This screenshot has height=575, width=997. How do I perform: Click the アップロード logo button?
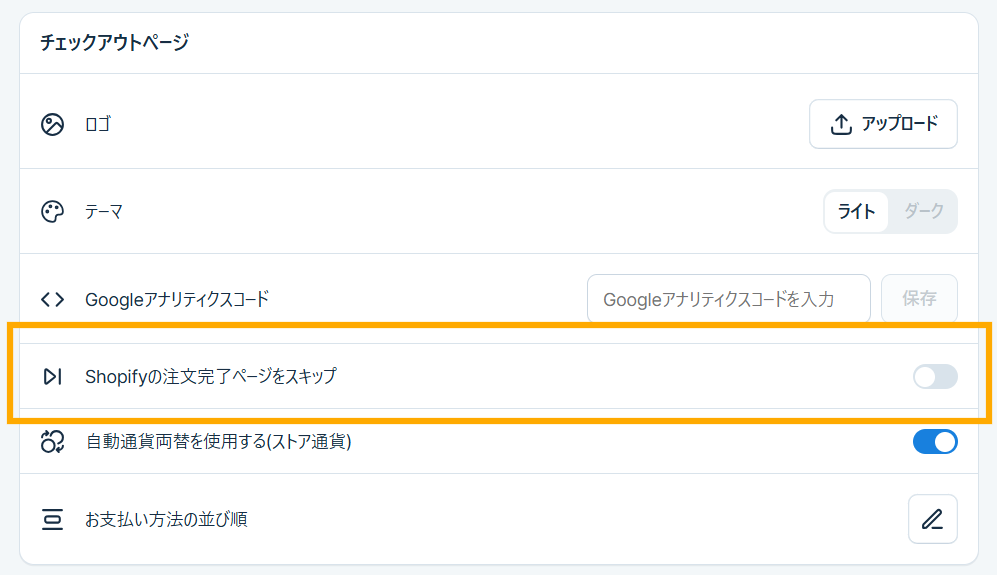click(883, 124)
